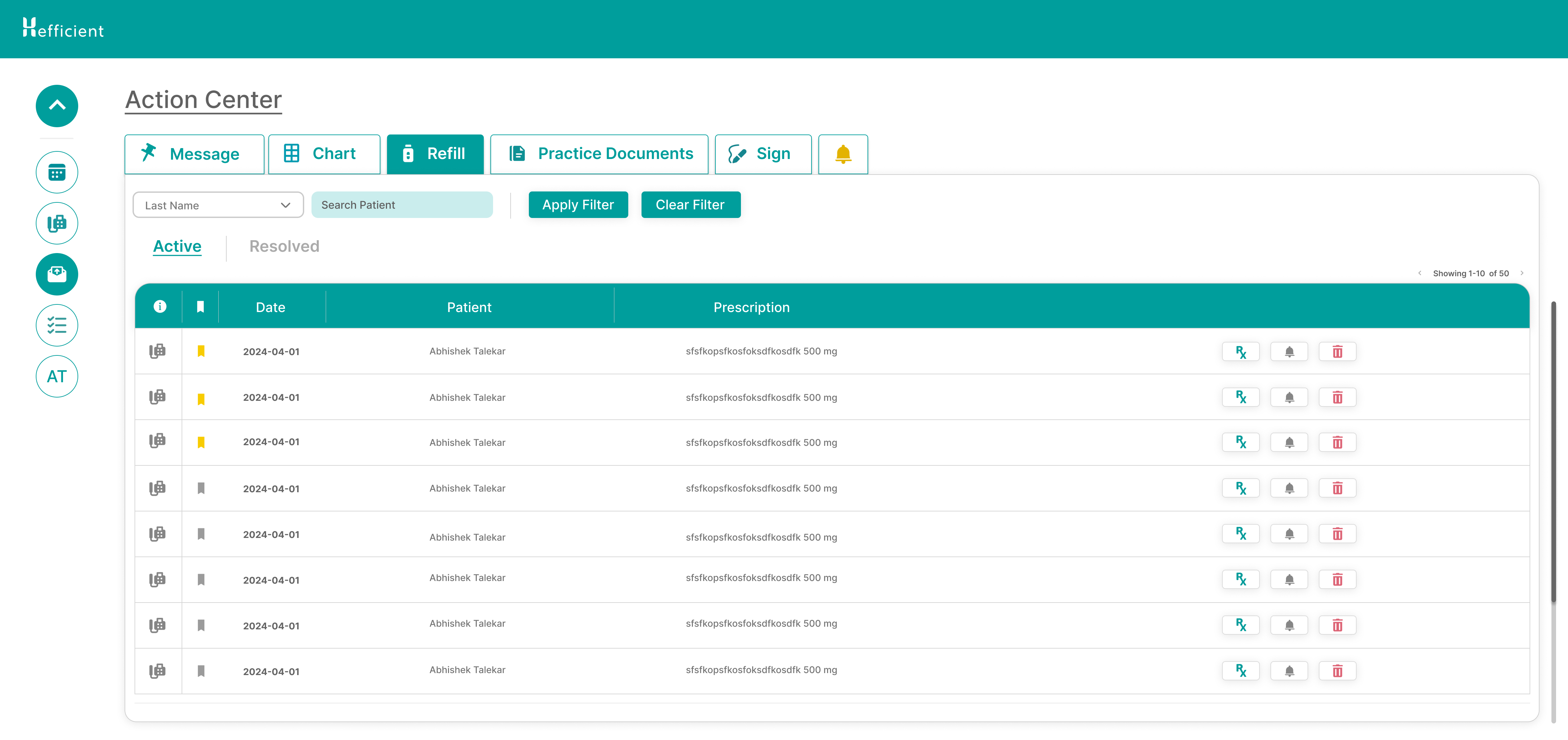Image resolution: width=1568 pixels, height=740 pixels.
Task: Delete the first row refill with trash icon
Action: 1337,352
